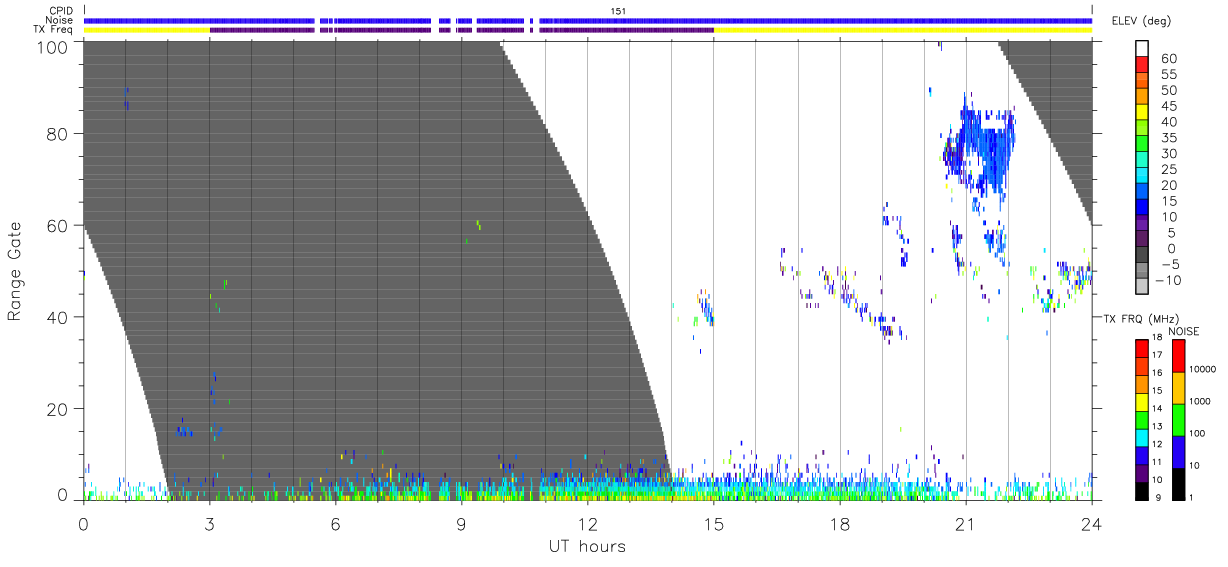Click the red top segment of NOISE colorbar
Screen dimensions: 1228x567
pos(1179,355)
